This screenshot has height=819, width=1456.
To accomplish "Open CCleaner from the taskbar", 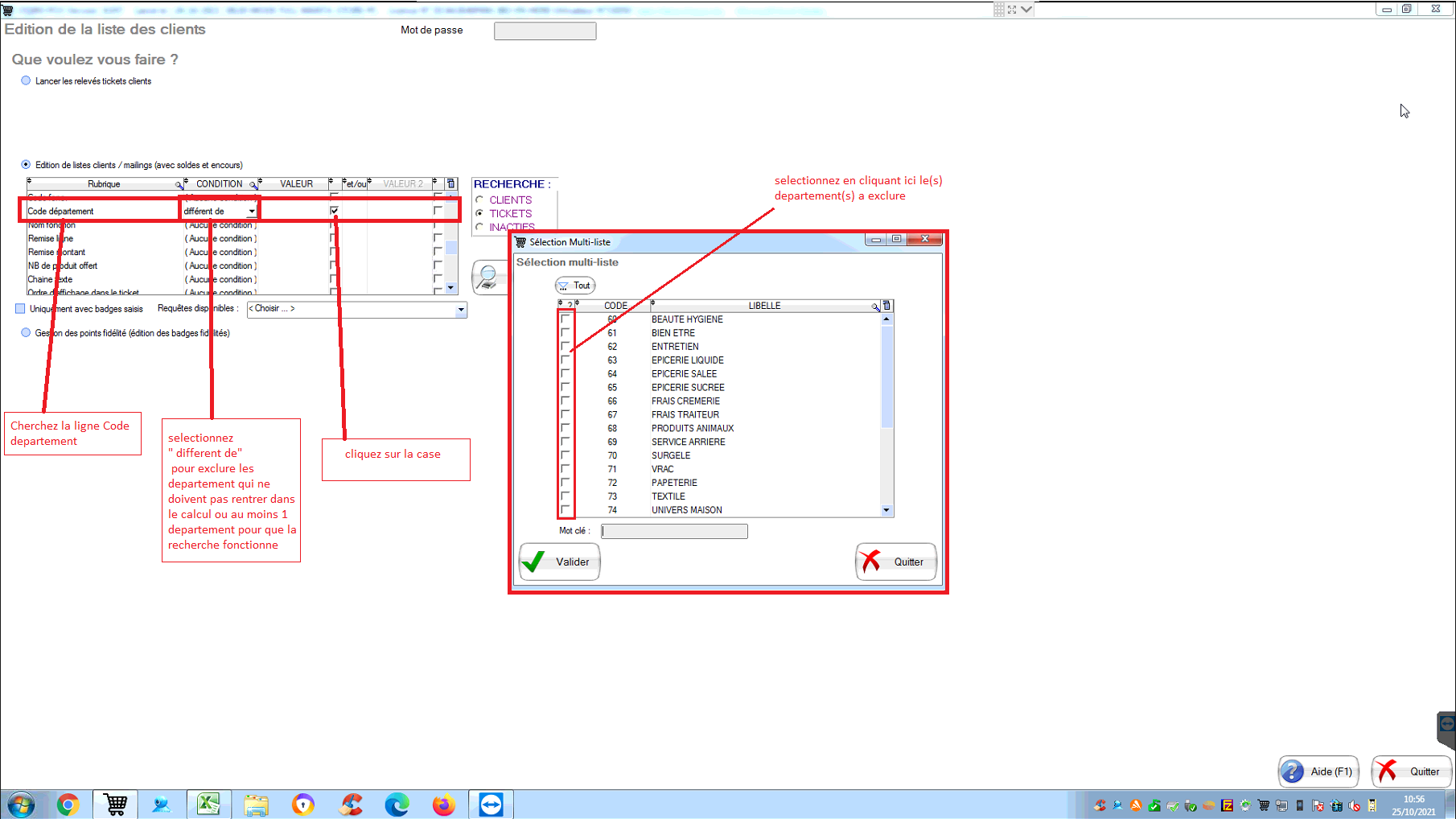I will [351, 805].
